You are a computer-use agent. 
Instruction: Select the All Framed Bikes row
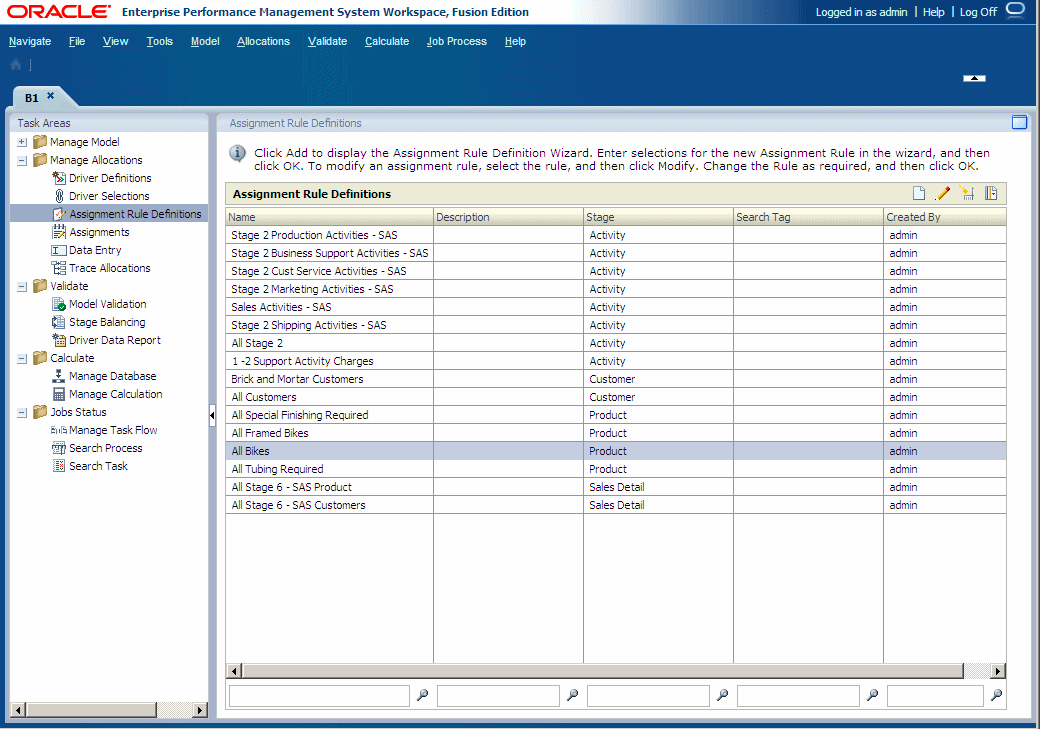tap(616, 432)
